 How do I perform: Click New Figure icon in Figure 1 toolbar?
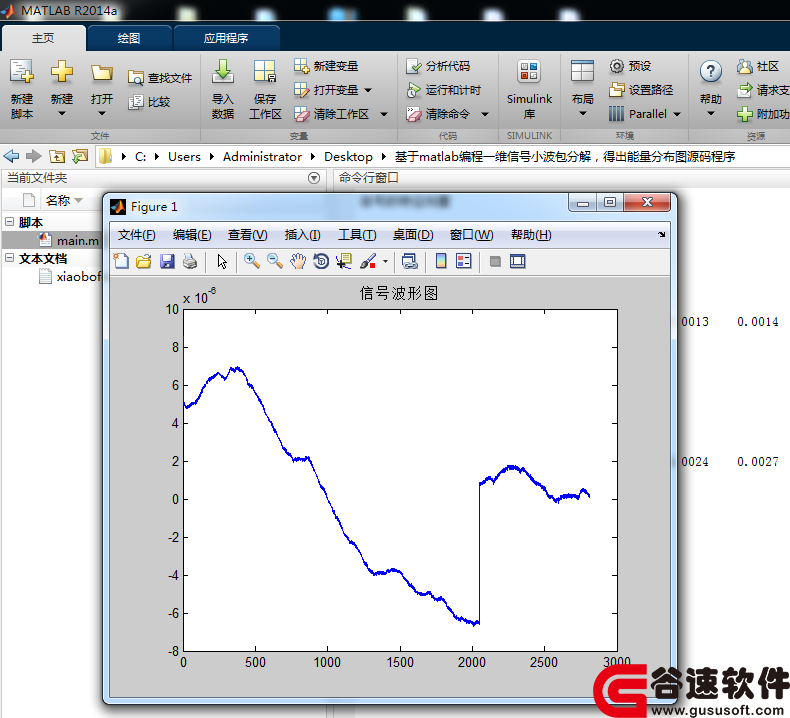(x=121, y=261)
